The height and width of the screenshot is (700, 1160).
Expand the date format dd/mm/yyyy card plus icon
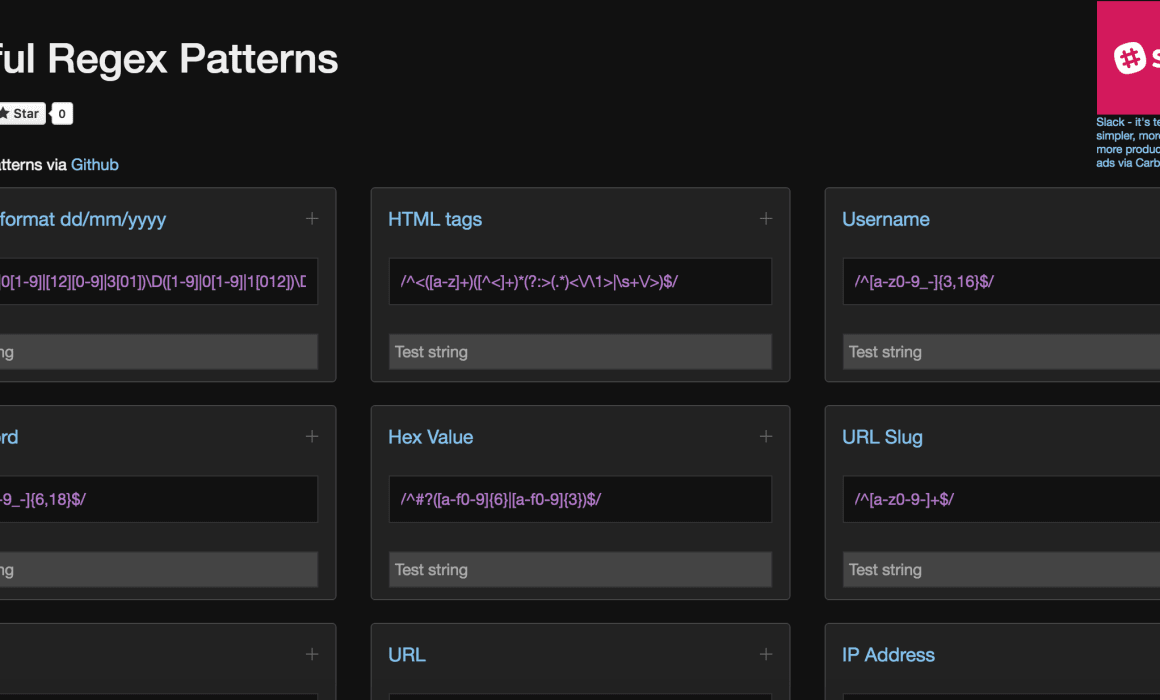tap(312, 218)
